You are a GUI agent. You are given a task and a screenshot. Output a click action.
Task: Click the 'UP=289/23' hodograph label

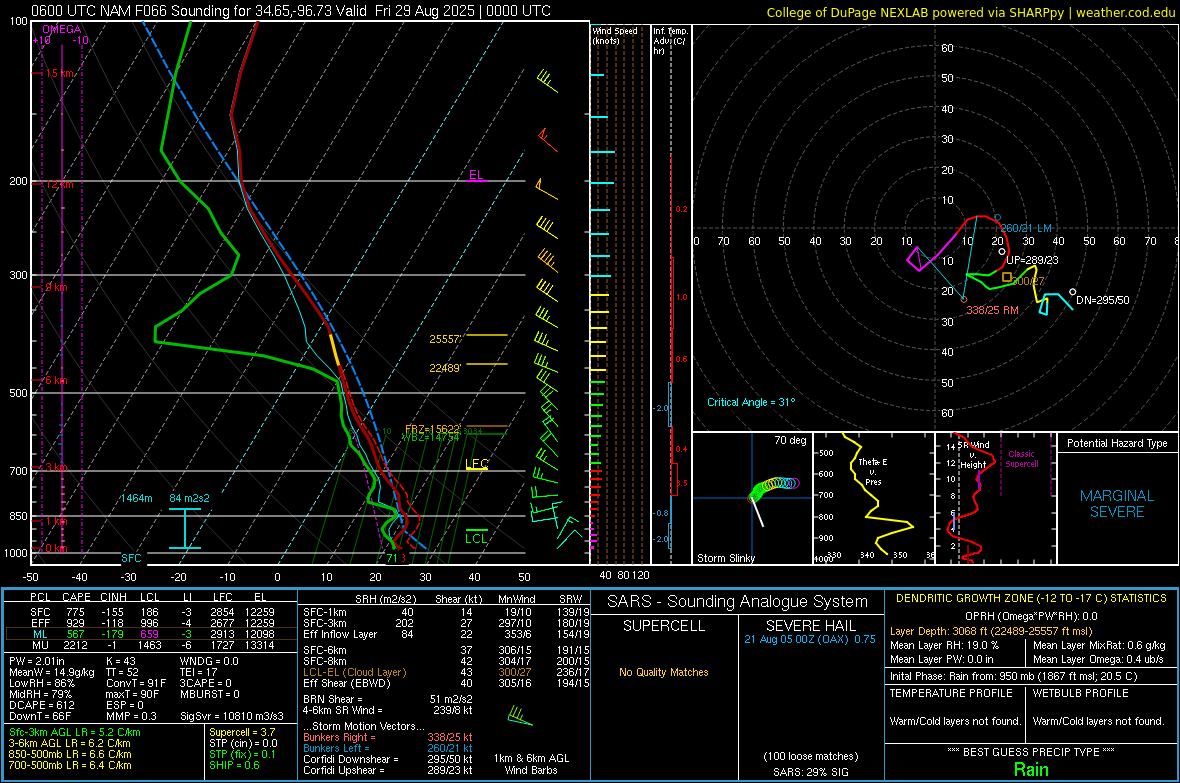tap(1032, 260)
